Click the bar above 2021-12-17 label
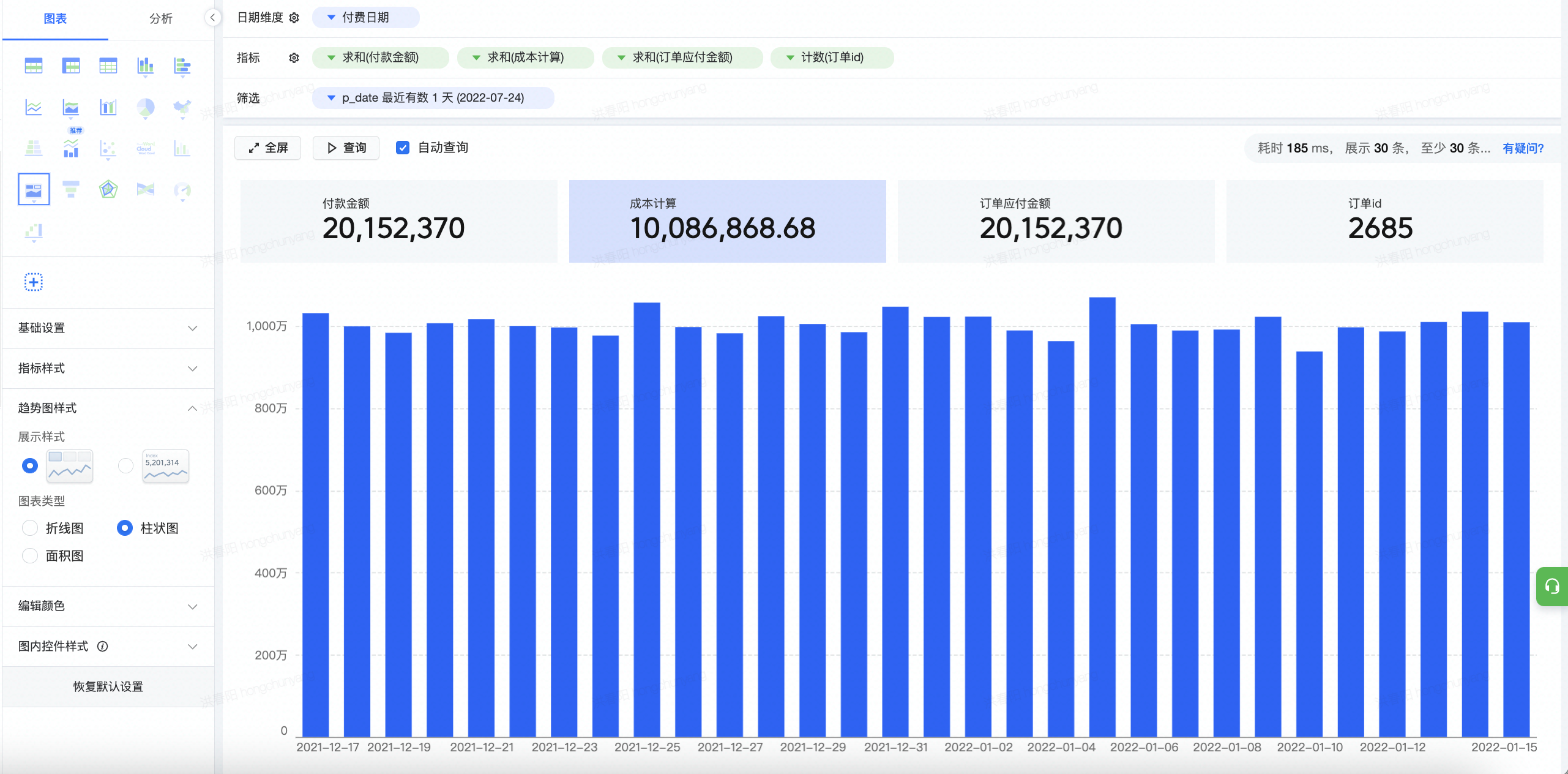Screen dimensions: 1568x774 point(316,525)
